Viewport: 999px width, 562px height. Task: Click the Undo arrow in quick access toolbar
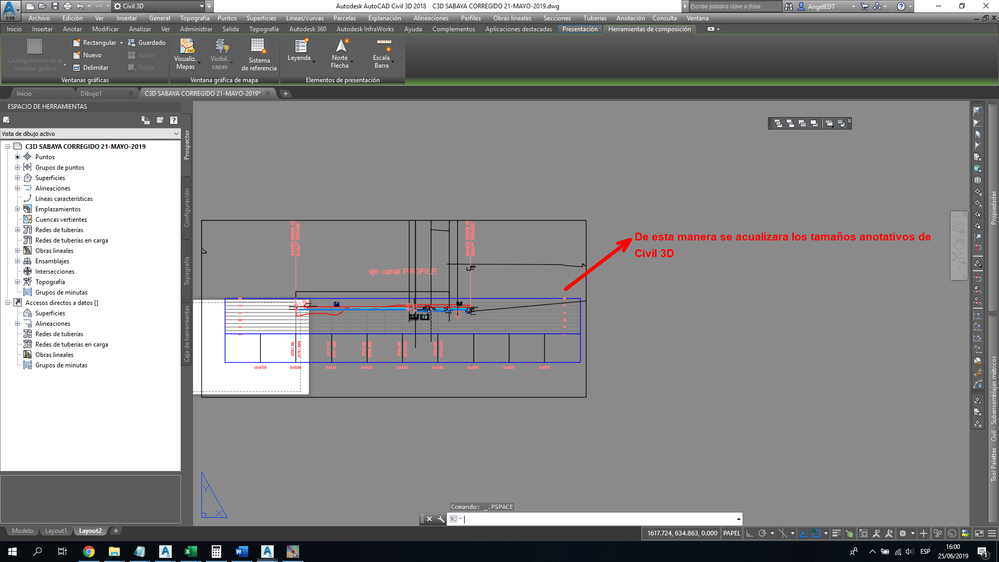pos(80,6)
